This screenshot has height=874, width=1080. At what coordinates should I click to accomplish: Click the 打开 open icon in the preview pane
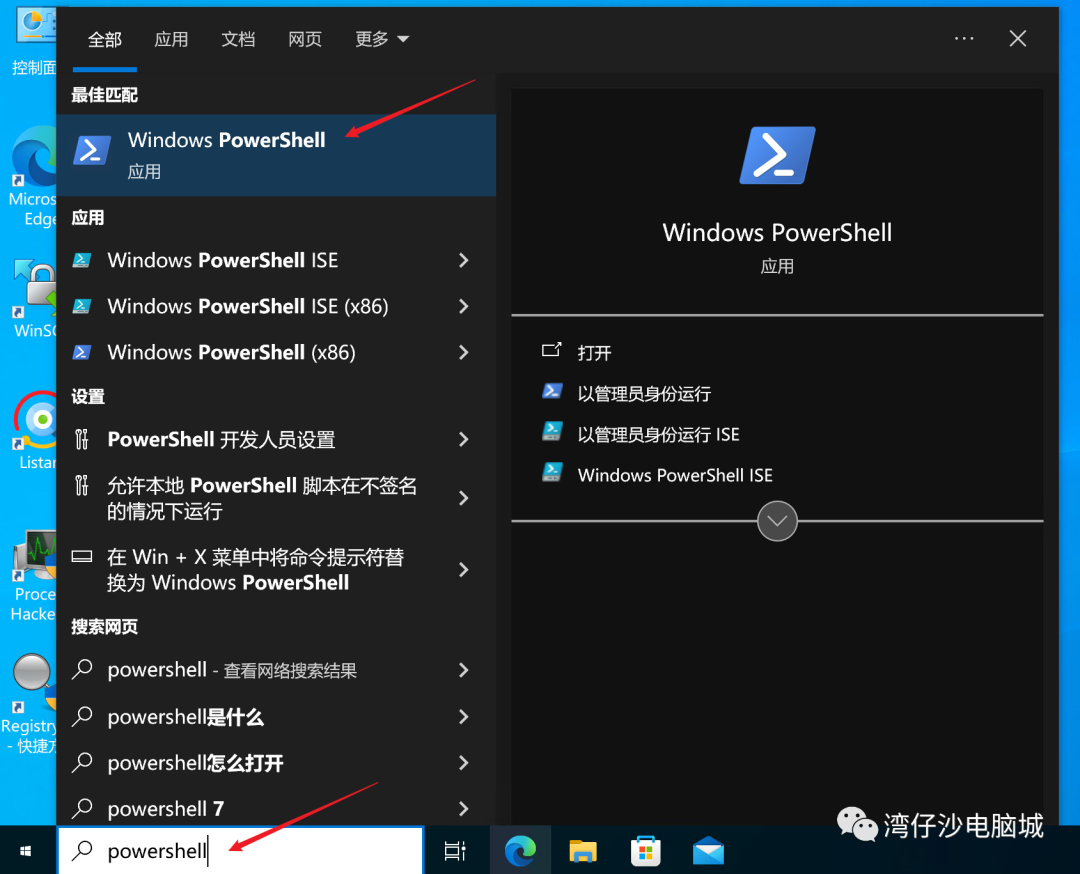[552, 350]
